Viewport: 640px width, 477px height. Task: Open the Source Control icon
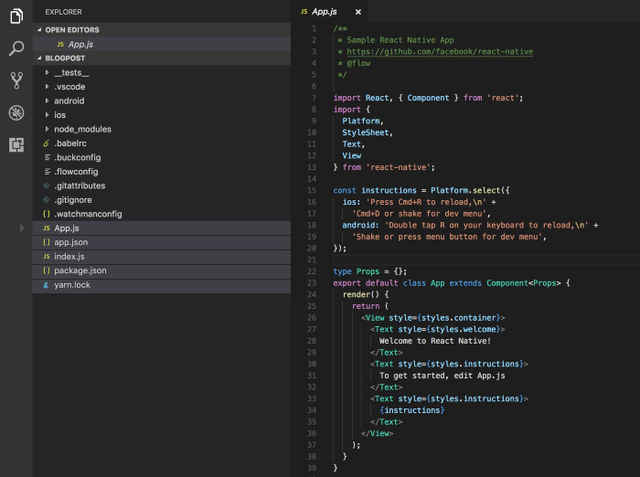click(16, 80)
